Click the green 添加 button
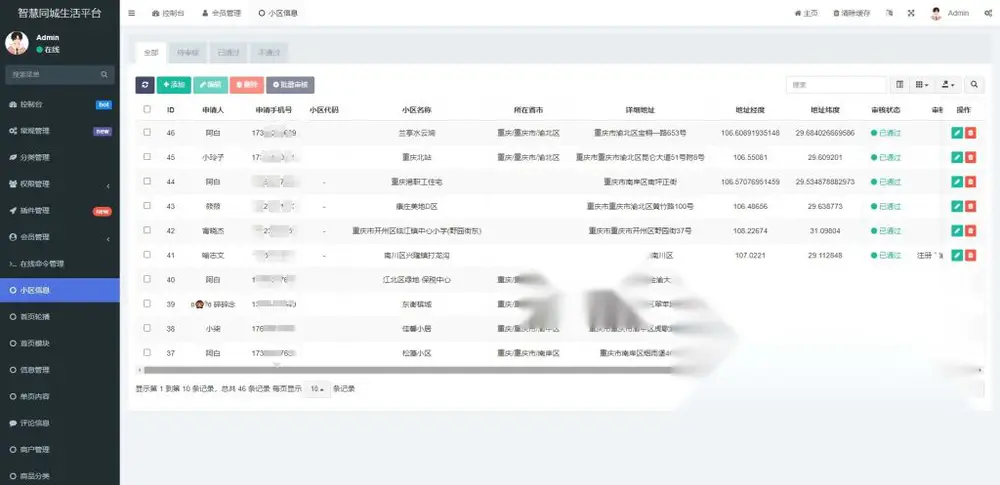The width and height of the screenshot is (1000, 485). [x=173, y=85]
